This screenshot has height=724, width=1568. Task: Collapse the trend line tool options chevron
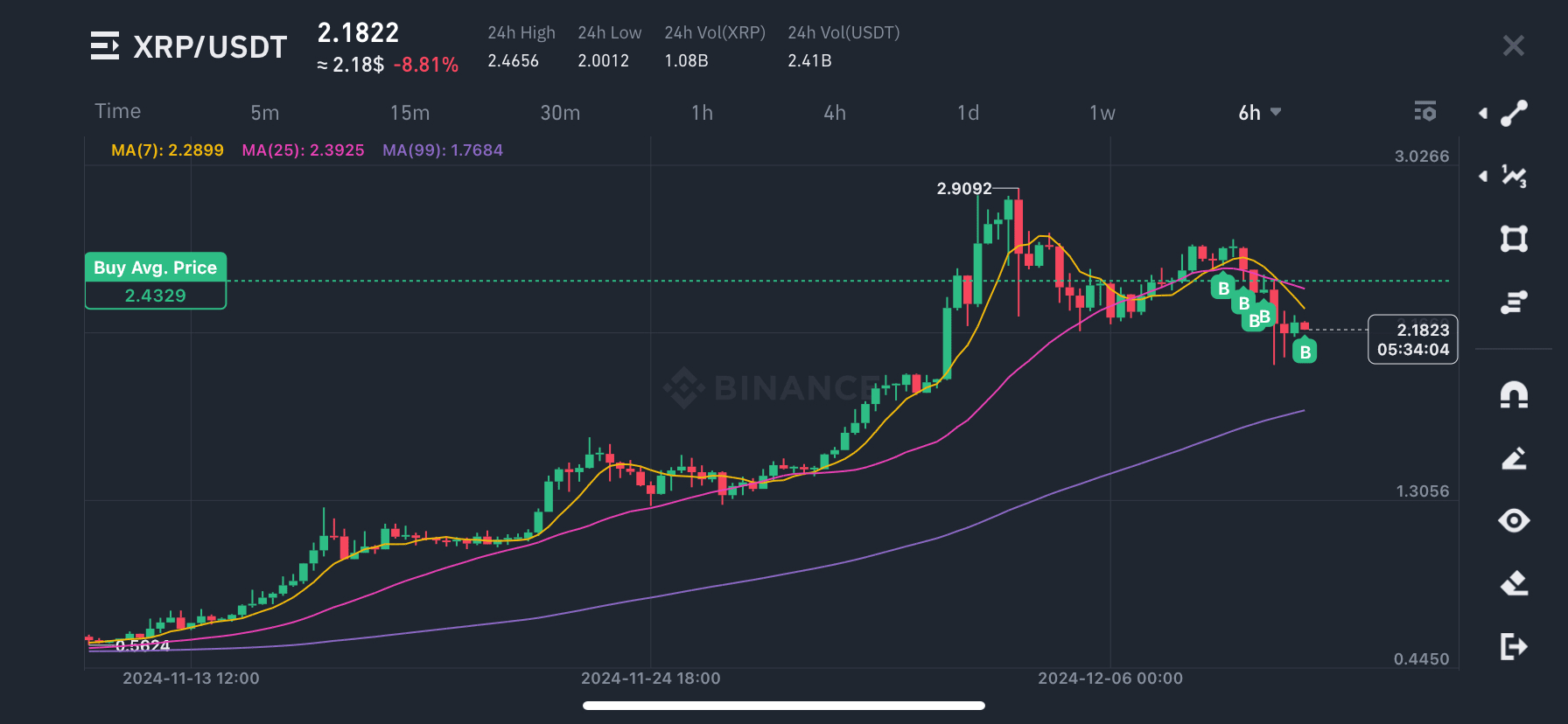[x=1483, y=112]
